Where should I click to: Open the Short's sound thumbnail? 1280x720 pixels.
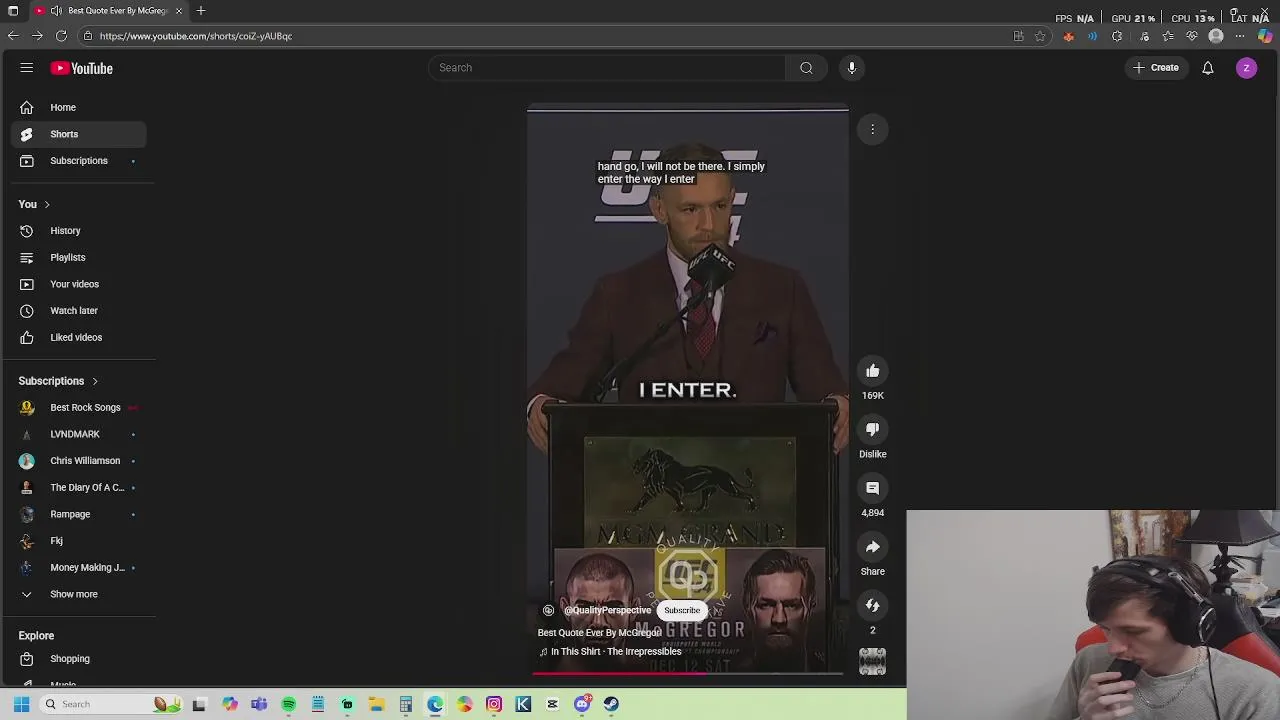(873, 661)
